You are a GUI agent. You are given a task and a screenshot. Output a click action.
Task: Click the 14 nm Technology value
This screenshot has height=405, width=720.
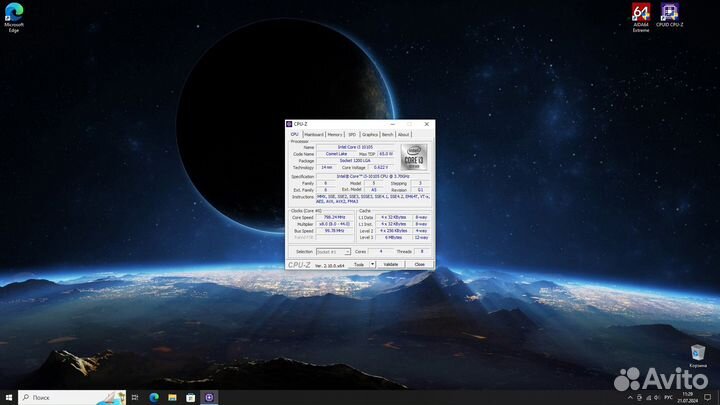(326, 168)
